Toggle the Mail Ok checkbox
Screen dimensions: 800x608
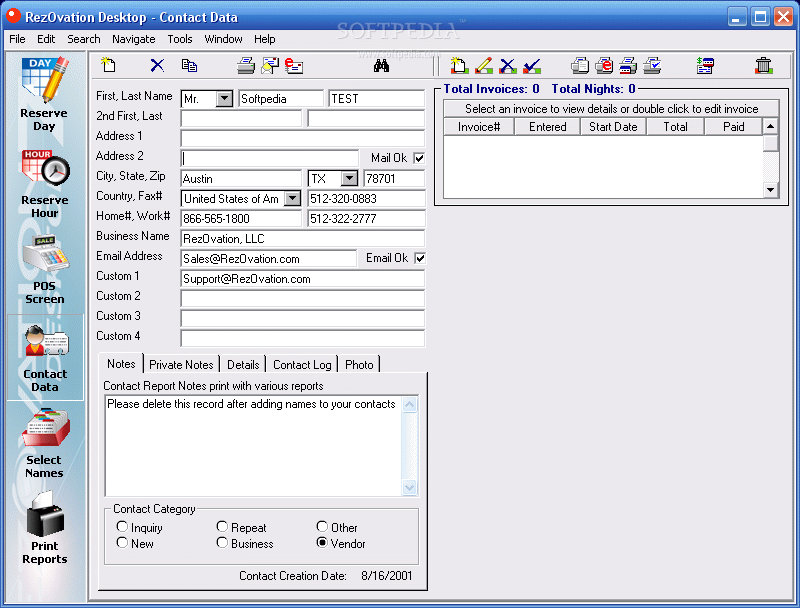pyautogui.click(x=419, y=158)
